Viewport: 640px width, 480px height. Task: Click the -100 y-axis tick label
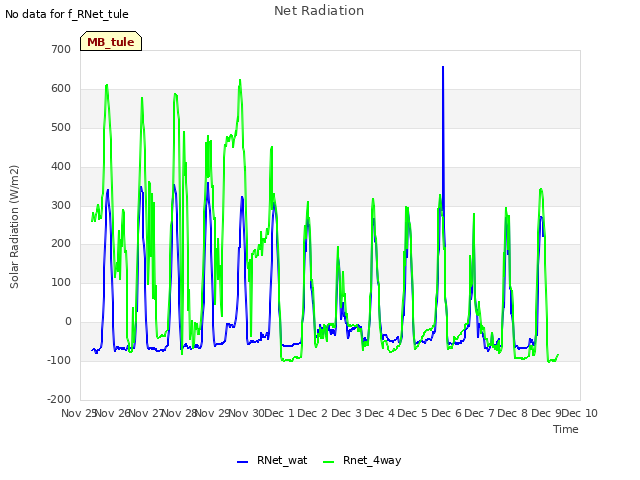coord(59,360)
